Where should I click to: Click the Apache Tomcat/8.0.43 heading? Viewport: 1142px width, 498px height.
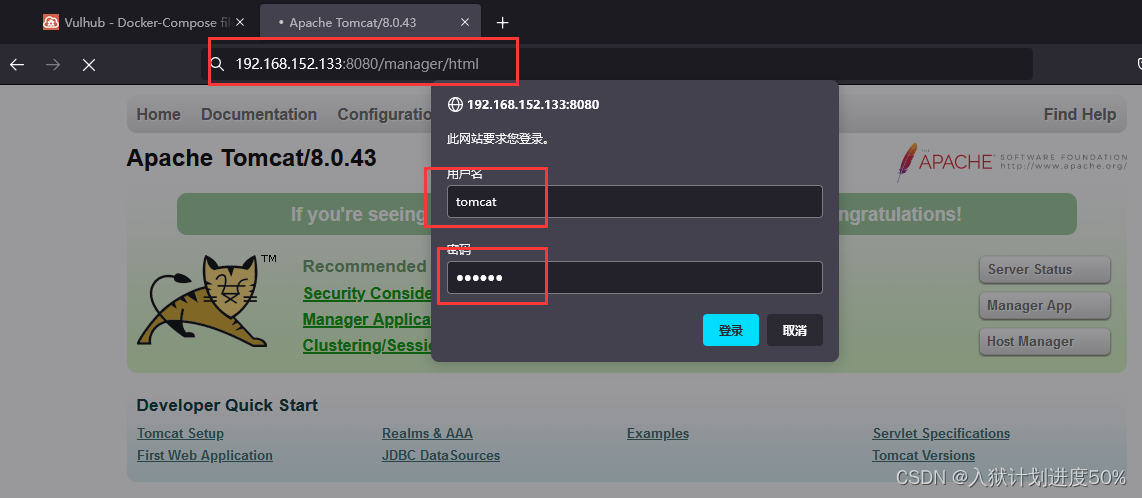[x=251, y=158]
